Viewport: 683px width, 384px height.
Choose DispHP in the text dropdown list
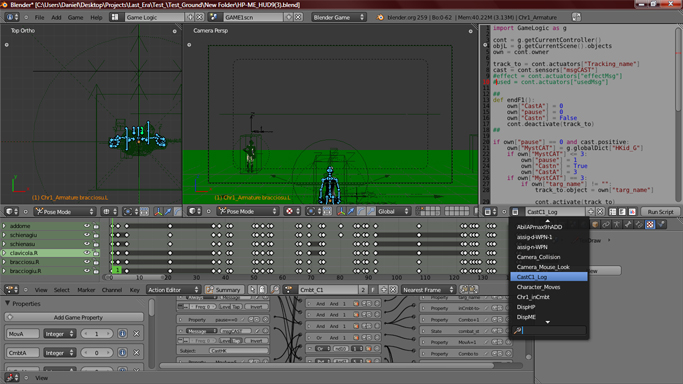click(548, 307)
